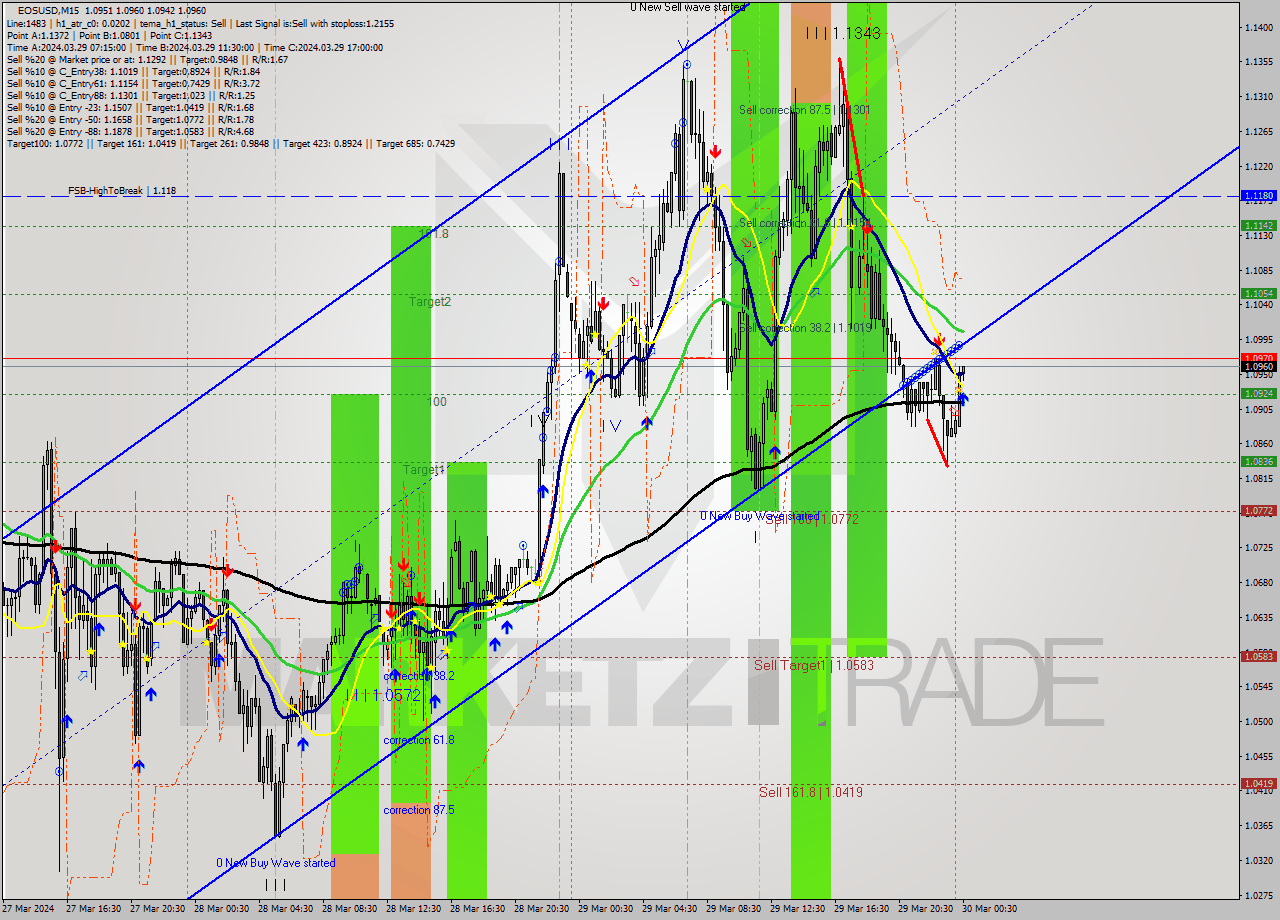Click the 1.0275 price axis label
Viewport: 1280px width, 920px height.
click(x=1258, y=895)
